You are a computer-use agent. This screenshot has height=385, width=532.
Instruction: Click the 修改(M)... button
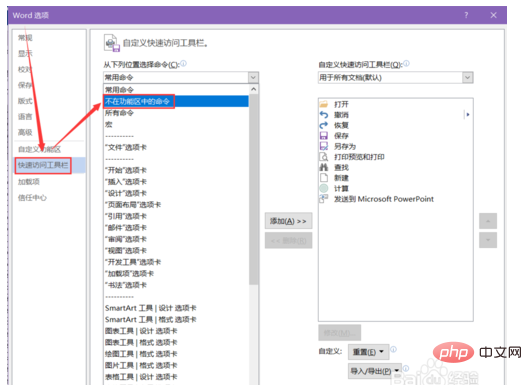coord(339,333)
